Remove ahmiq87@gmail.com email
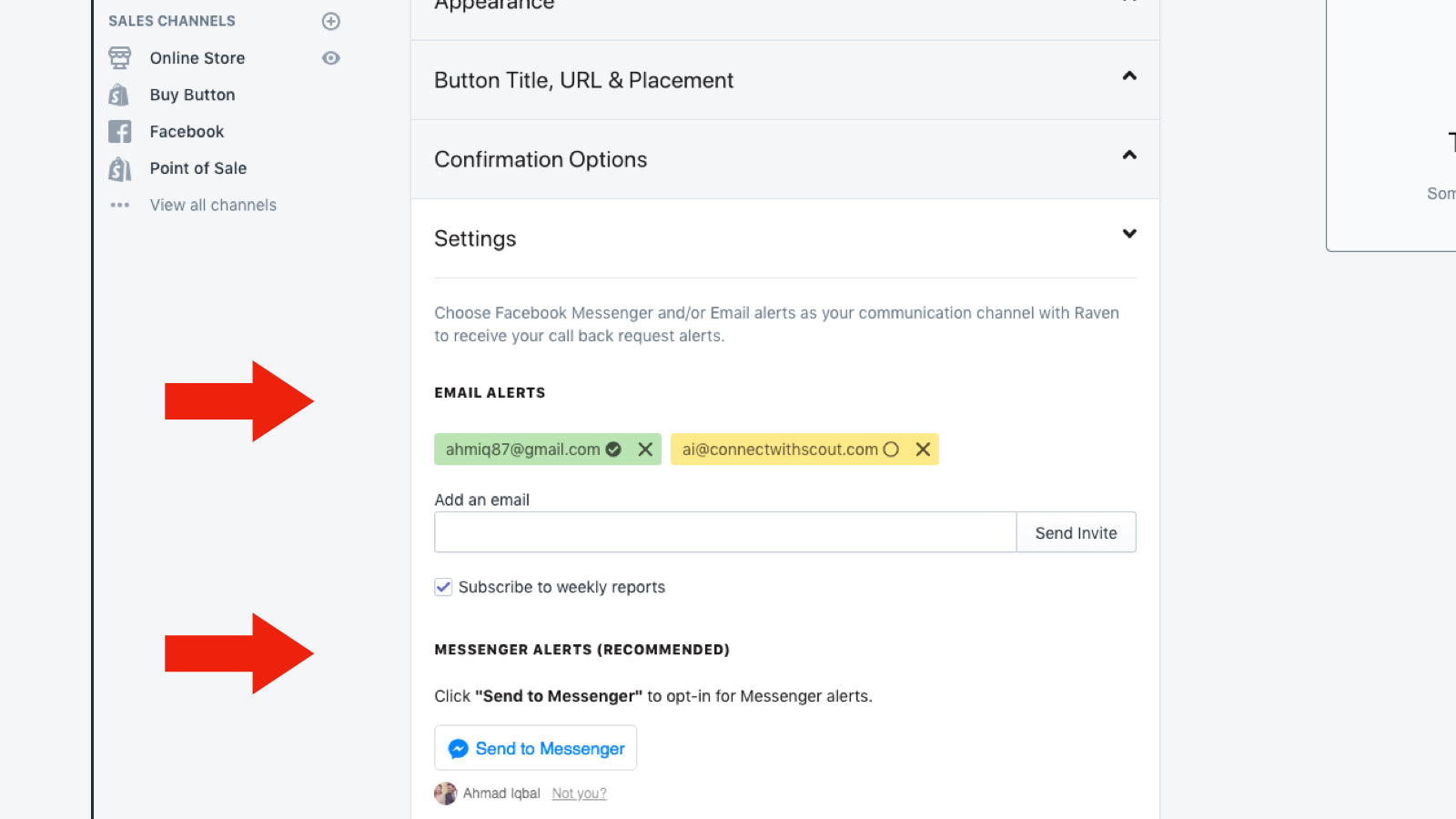Image resolution: width=1456 pixels, height=819 pixels. click(645, 450)
